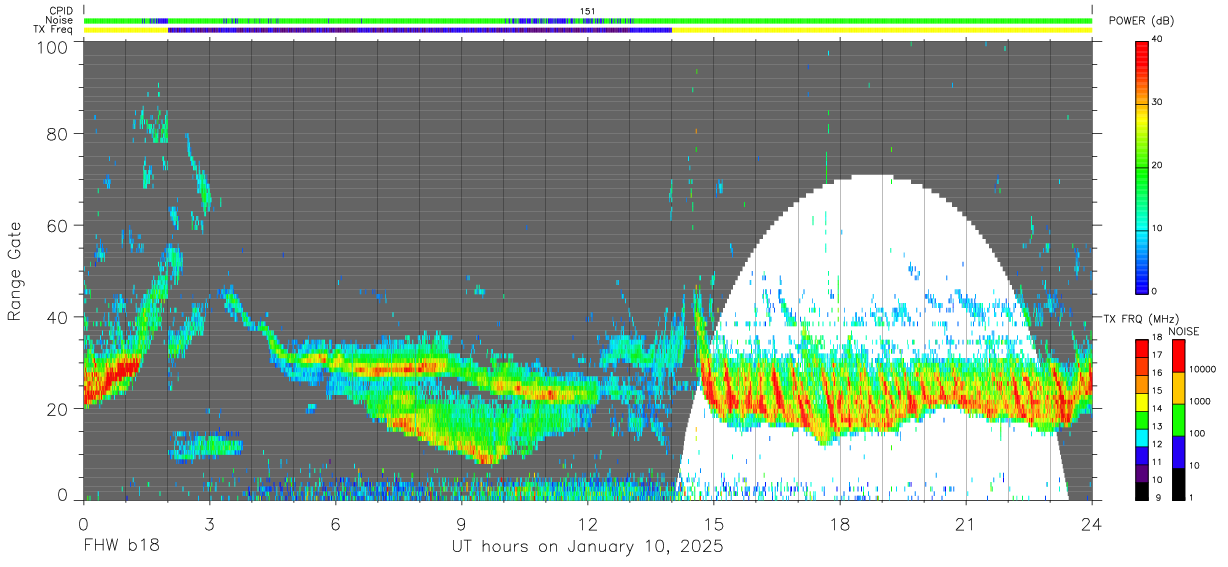Click the 10000 tick on the NOISE legend
The image size is (1228, 567).
pos(1202,369)
